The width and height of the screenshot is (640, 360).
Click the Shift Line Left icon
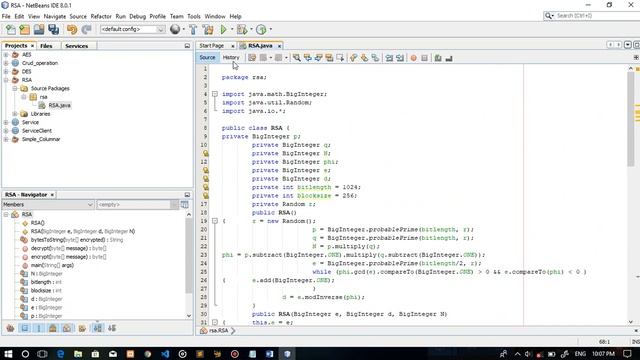[389, 58]
